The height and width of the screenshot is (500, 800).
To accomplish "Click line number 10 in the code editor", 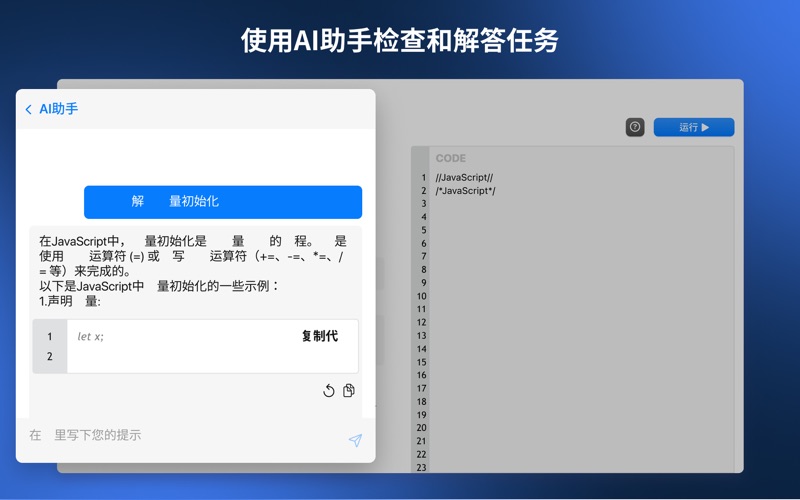I will [x=421, y=296].
